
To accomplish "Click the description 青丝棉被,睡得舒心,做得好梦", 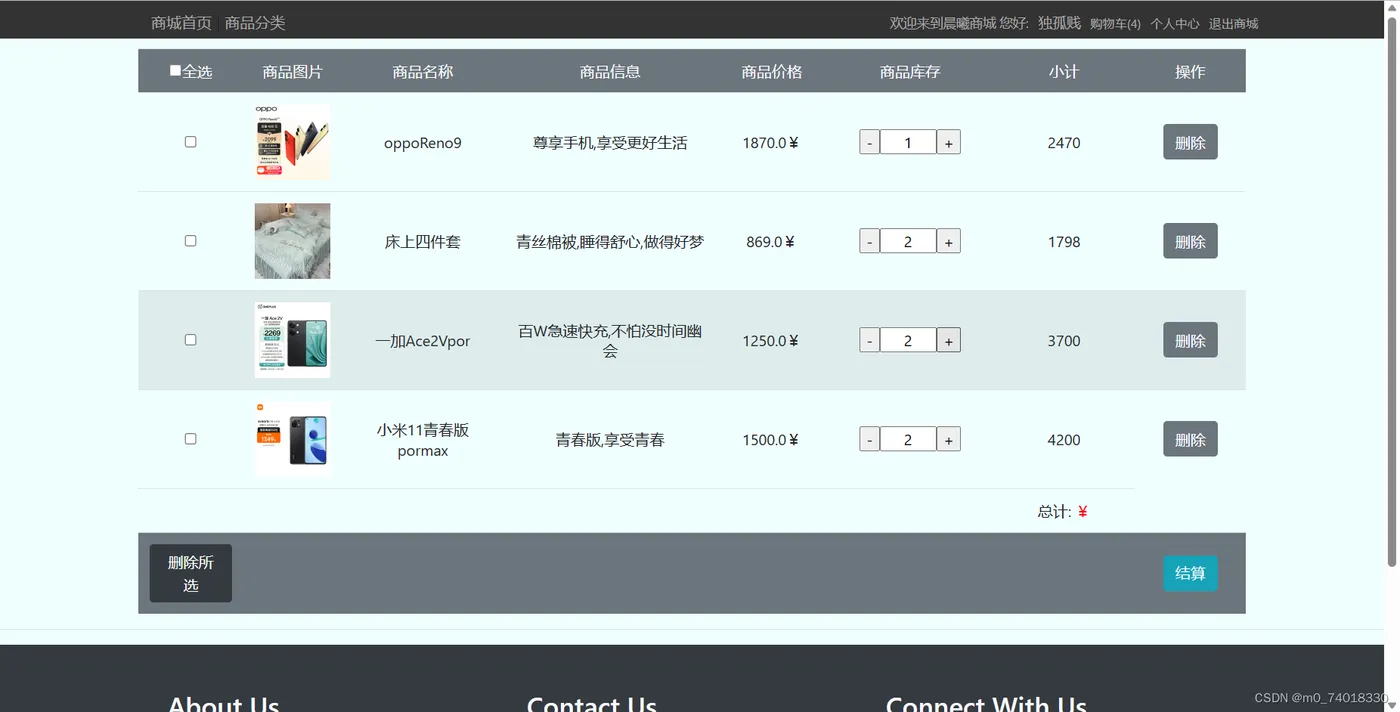I will pos(610,242).
